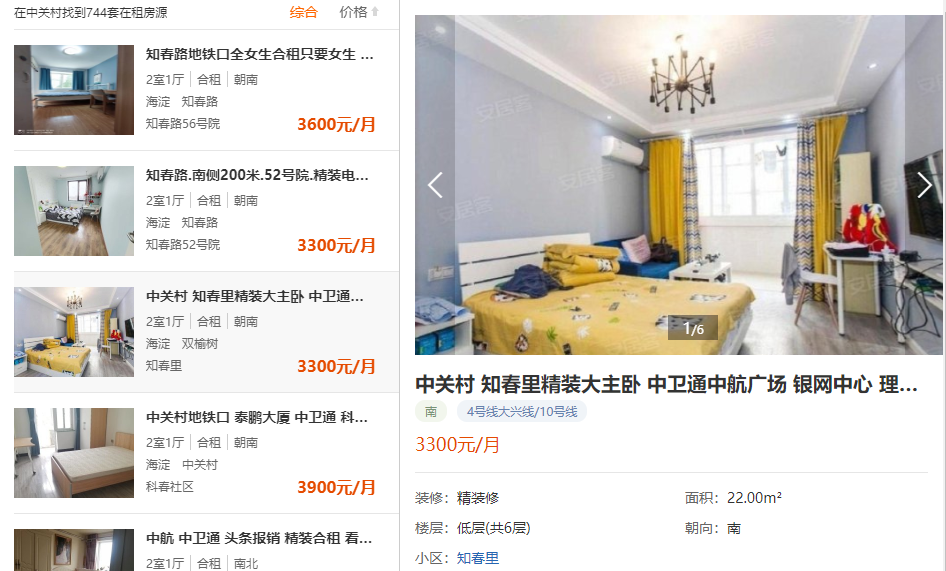Open the detail title 中关村 知春里精装大主卧
This screenshot has width=946, height=571.
[x=667, y=384]
